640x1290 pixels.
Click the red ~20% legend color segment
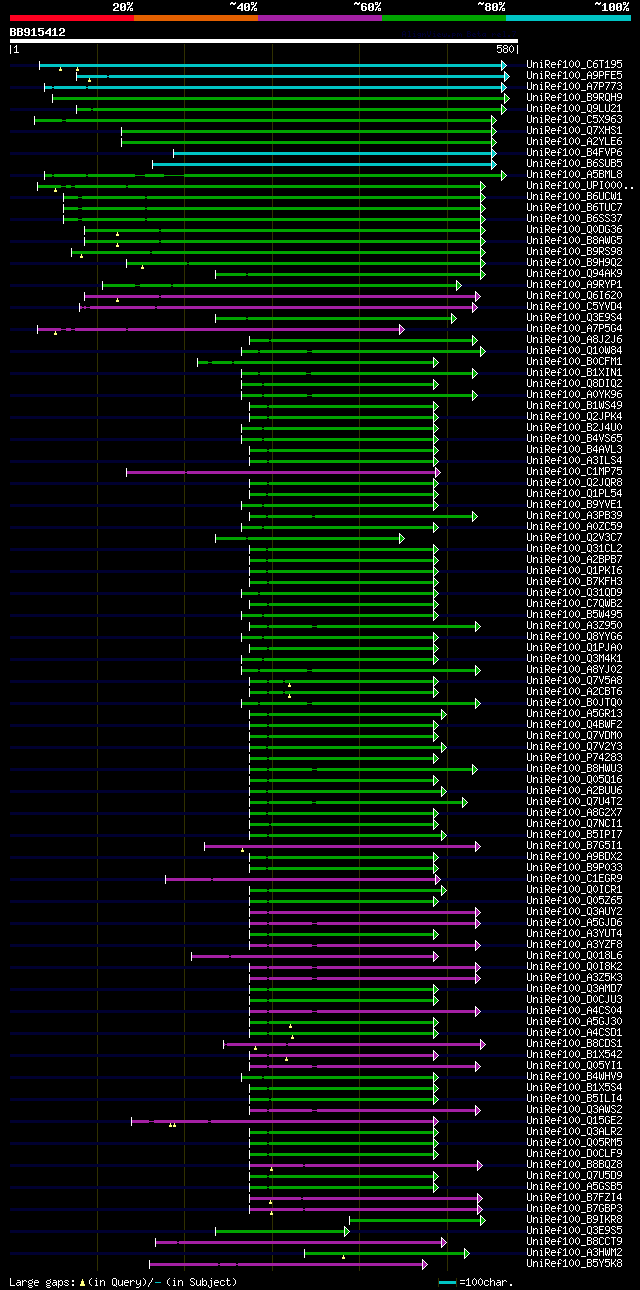pos(71,18)
